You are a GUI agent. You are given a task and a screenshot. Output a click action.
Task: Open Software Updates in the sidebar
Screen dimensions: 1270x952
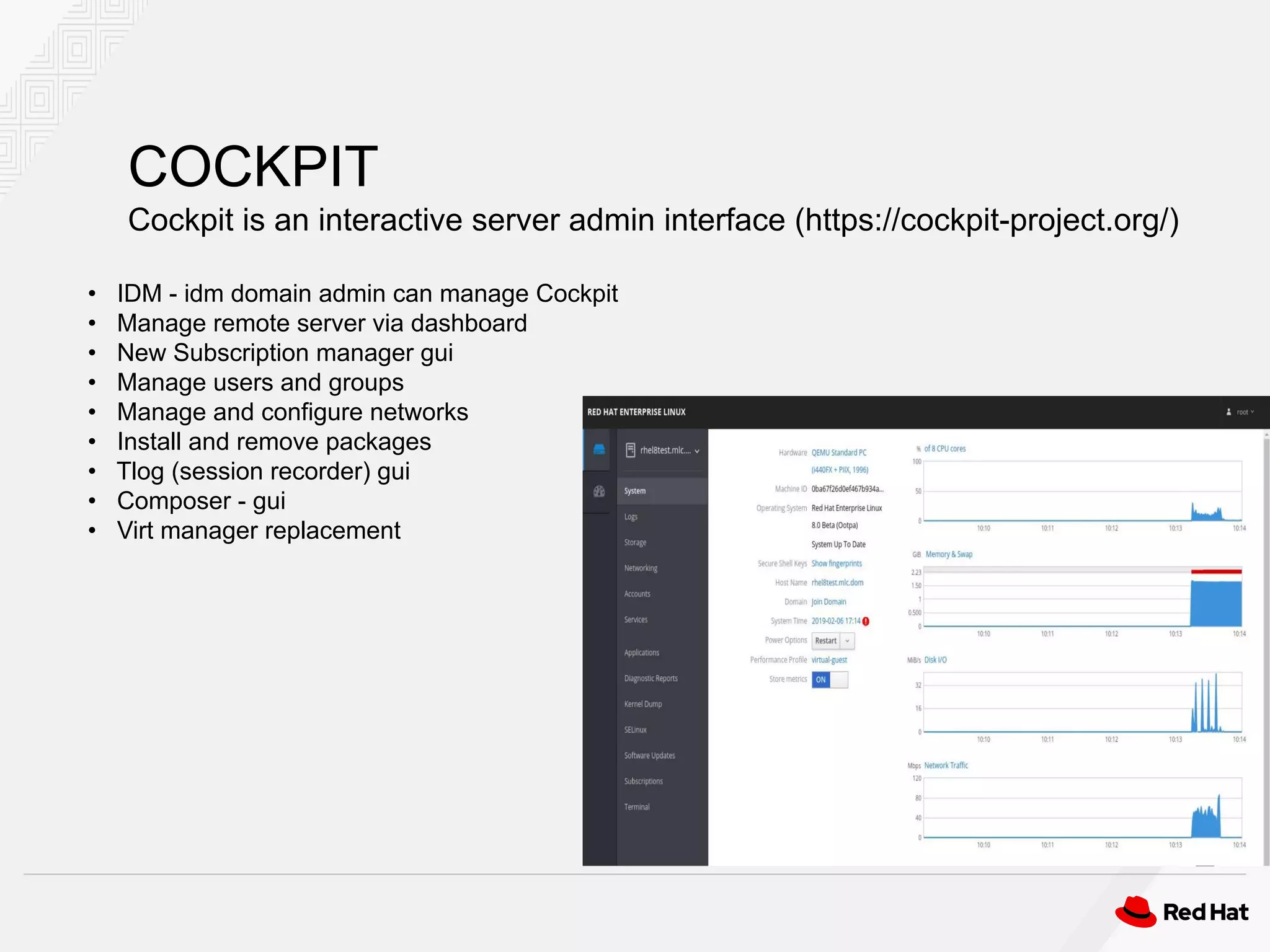coord(662,756)
